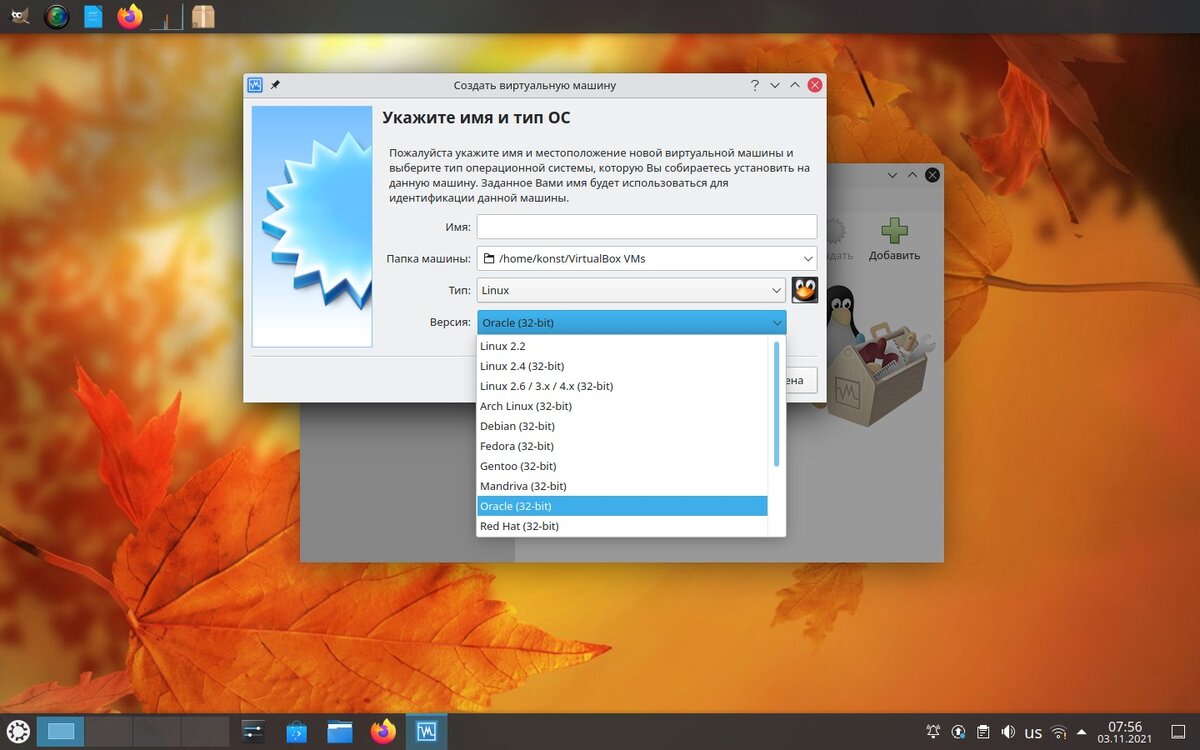
Task: Click the version list scrollbar
Action: pyautogui.click(x=776, y=403)
